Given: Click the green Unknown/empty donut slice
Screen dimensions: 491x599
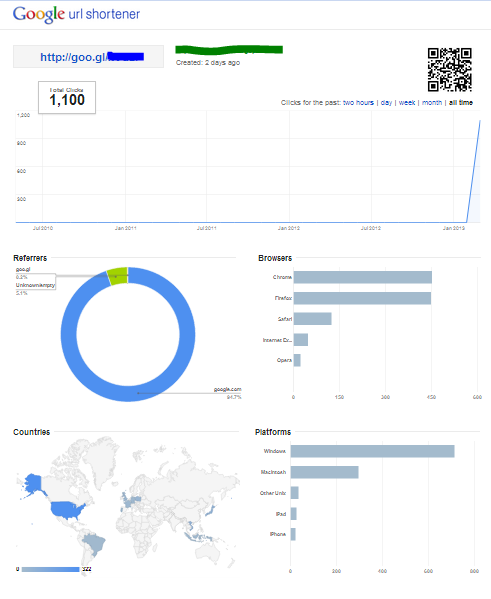Looking at the screenshot, I should [117, 276].
